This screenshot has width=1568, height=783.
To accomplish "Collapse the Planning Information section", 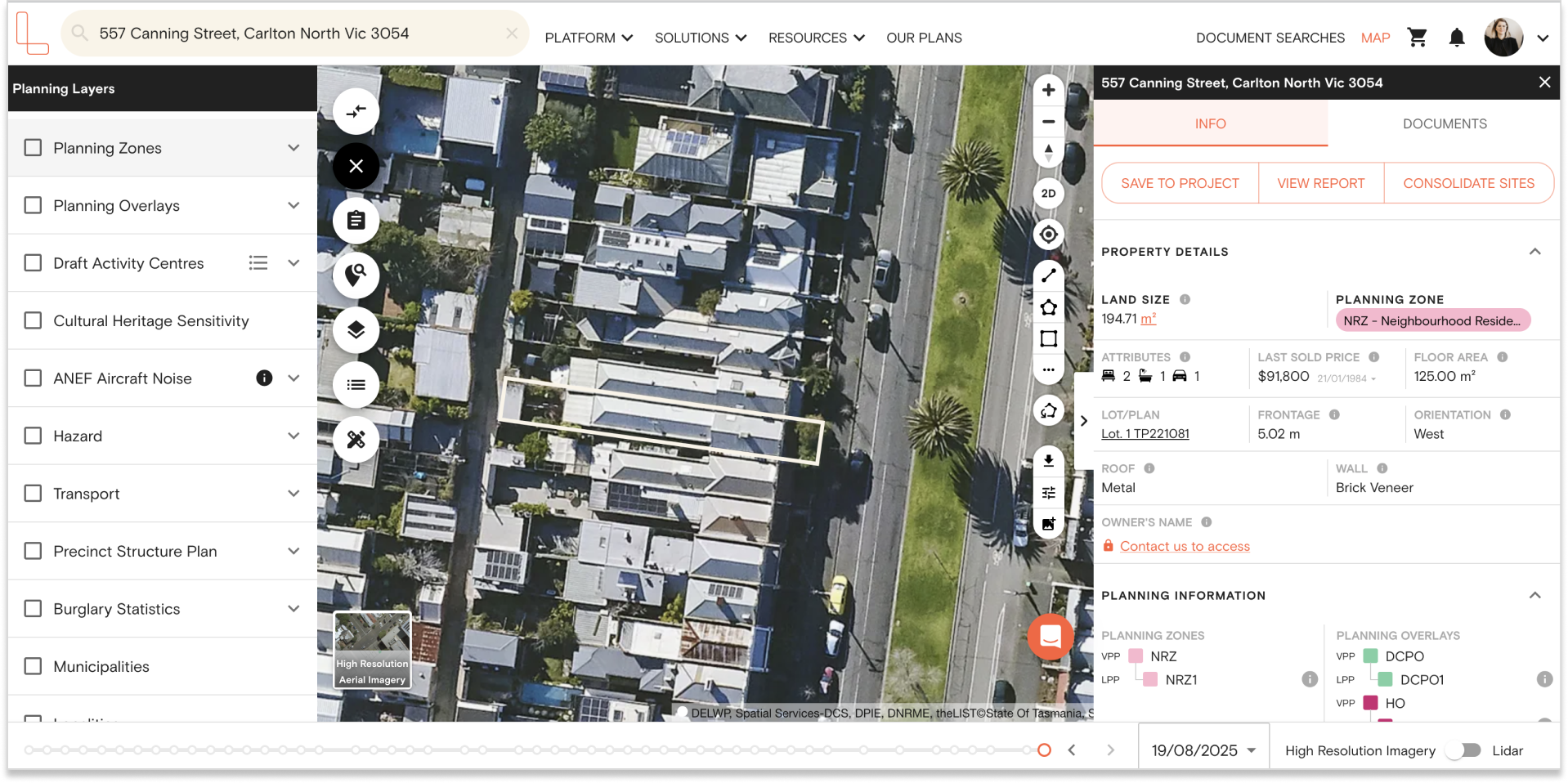I will (x=1534, y=595).
